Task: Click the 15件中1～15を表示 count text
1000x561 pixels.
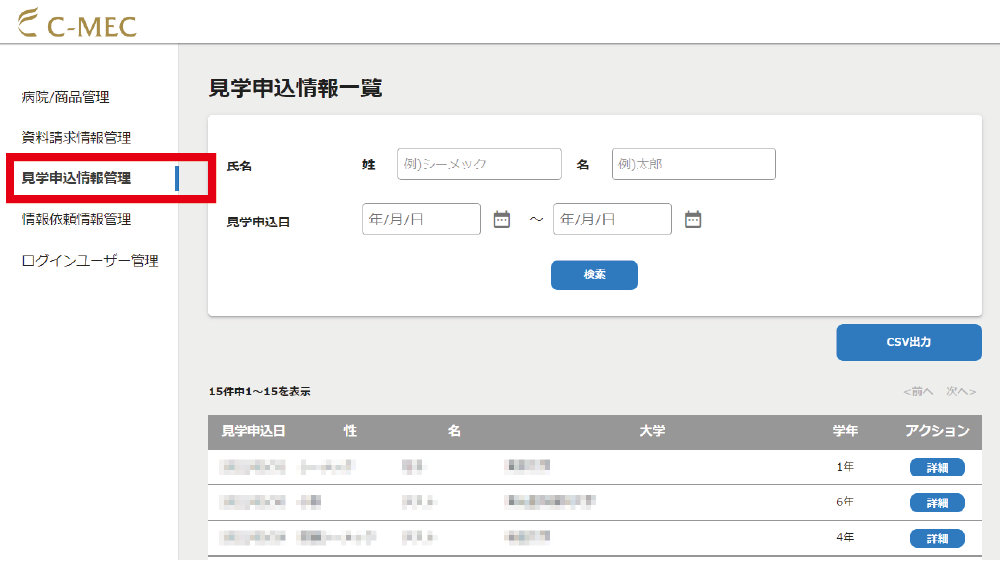Action: click(260, 391)
